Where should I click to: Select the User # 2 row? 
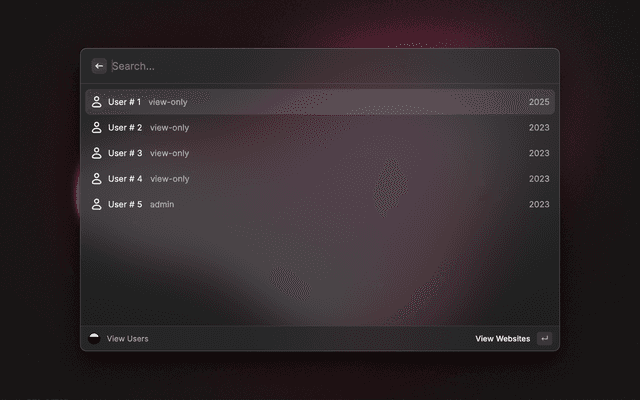320,128
